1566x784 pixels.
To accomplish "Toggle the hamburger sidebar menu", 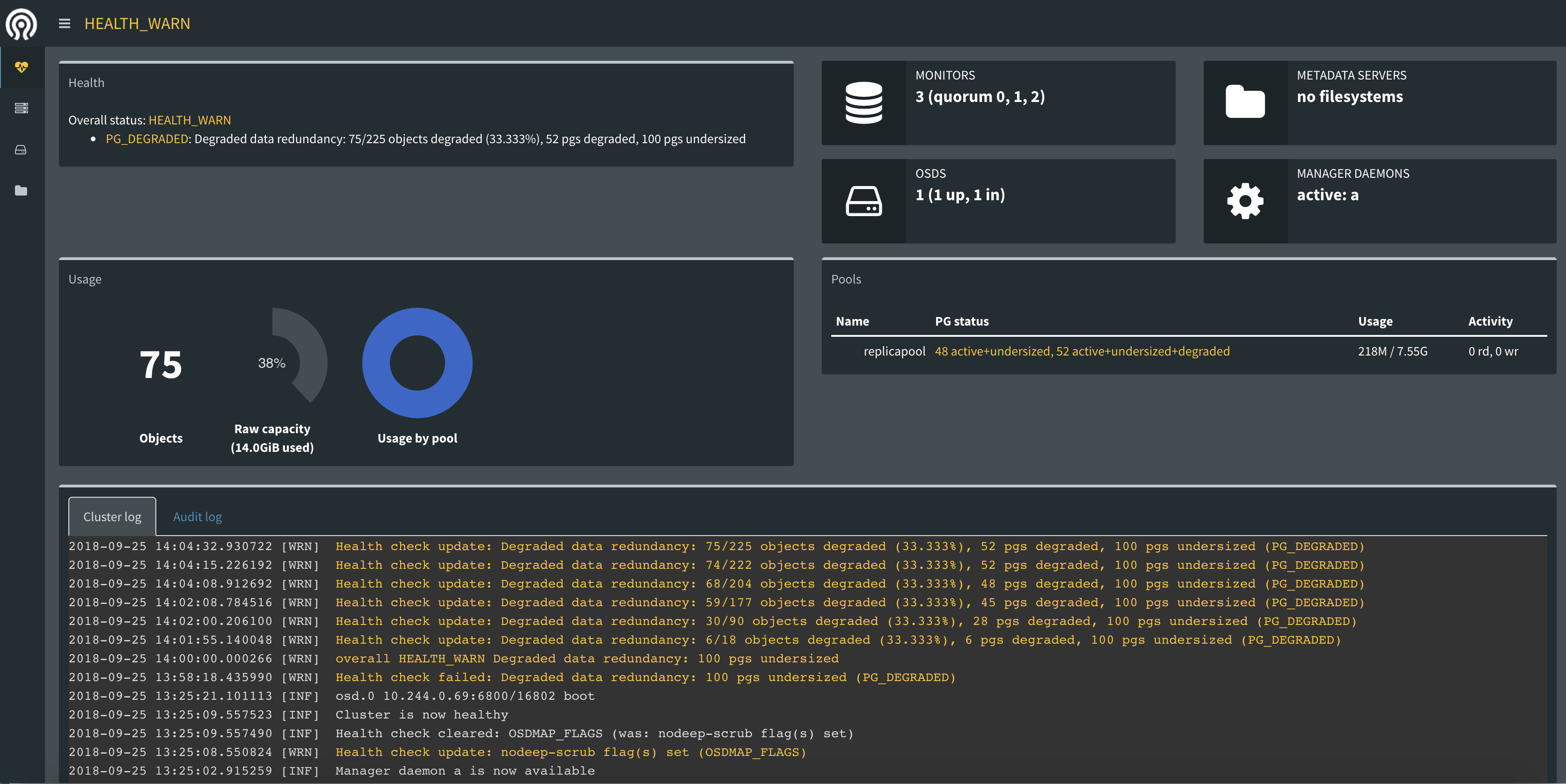I will pos(65,24).
